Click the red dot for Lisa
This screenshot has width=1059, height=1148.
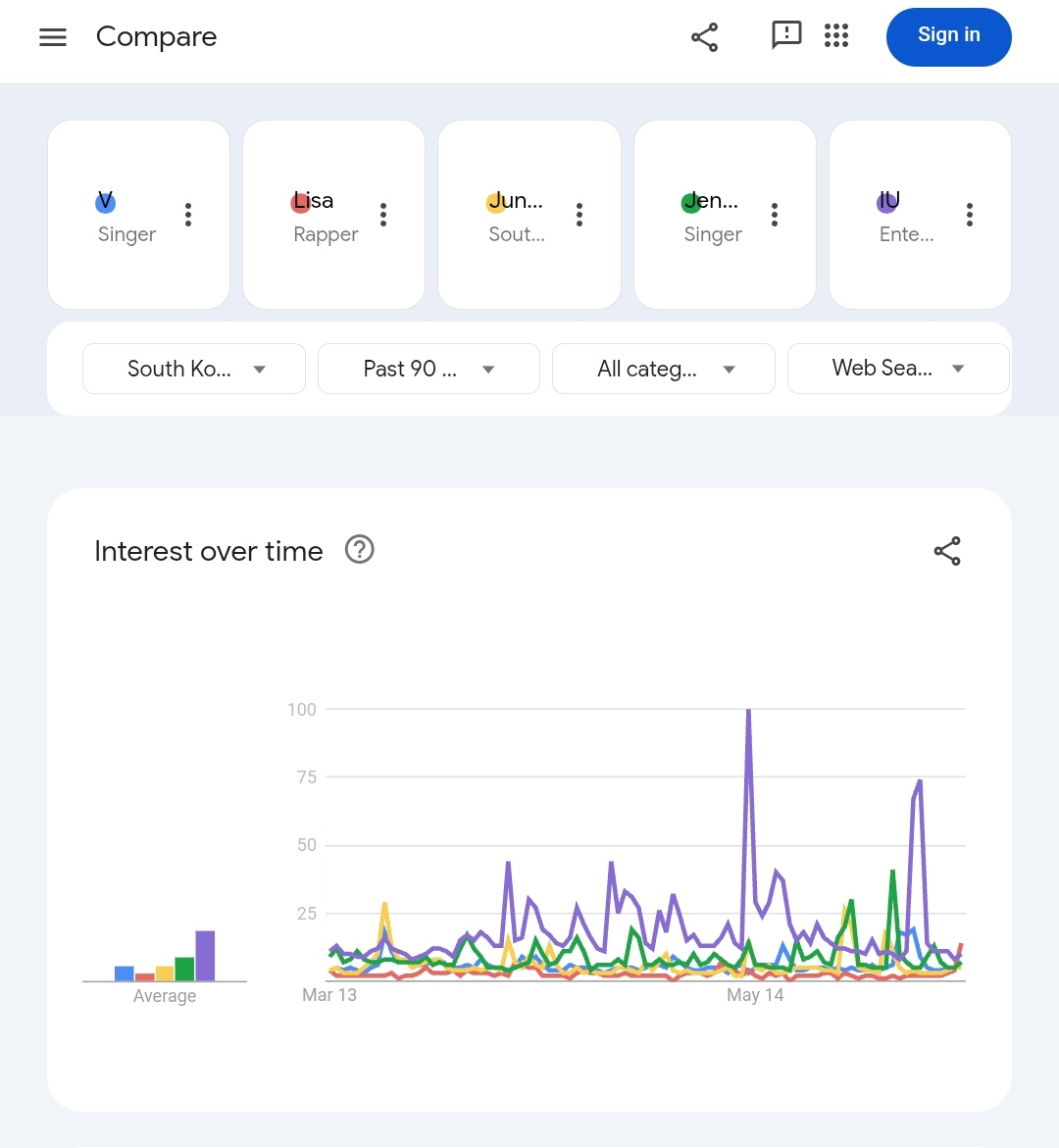coord(301,203)
